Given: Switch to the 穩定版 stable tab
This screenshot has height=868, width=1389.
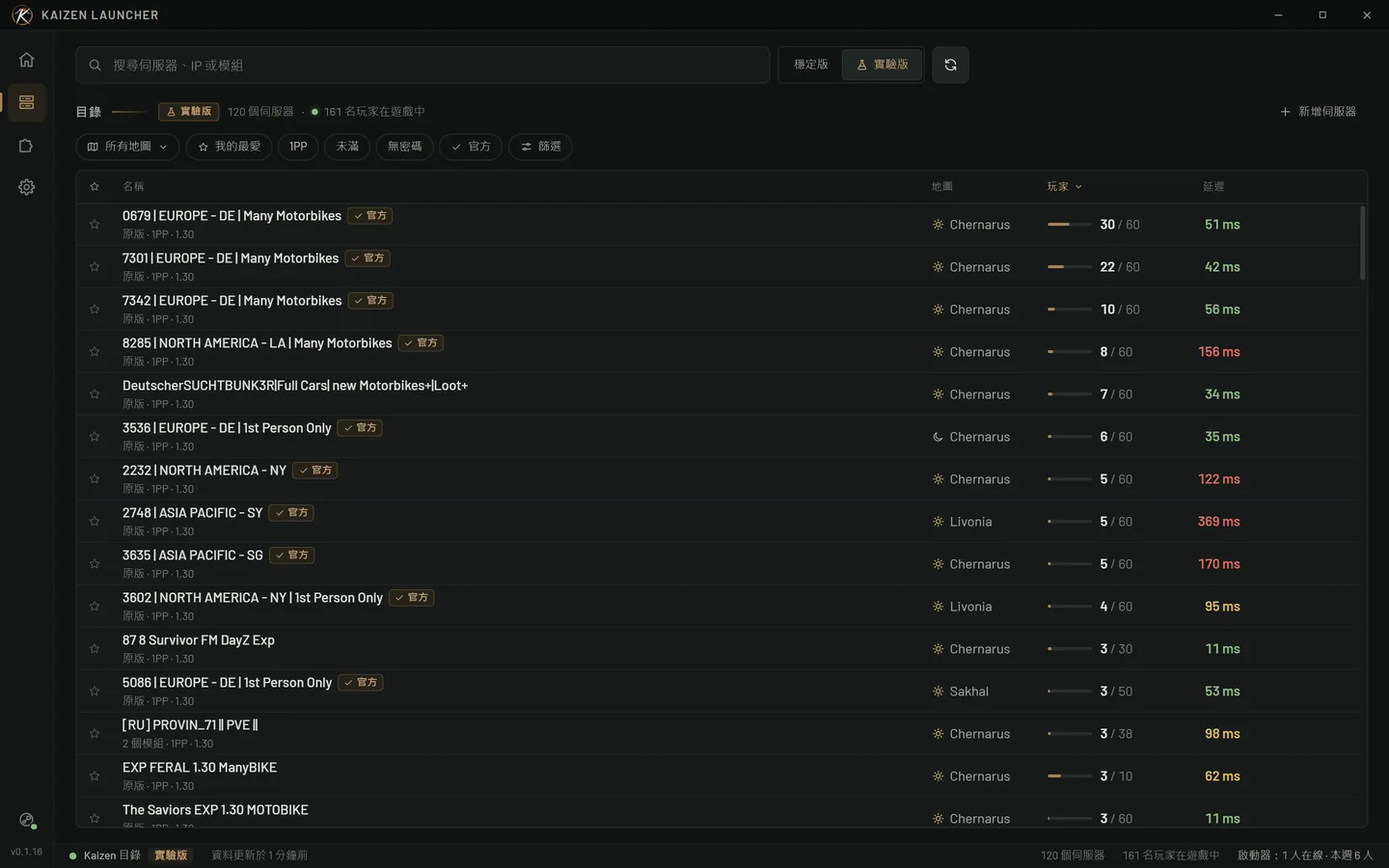Looking at the screenshot, I should (811, 65).
